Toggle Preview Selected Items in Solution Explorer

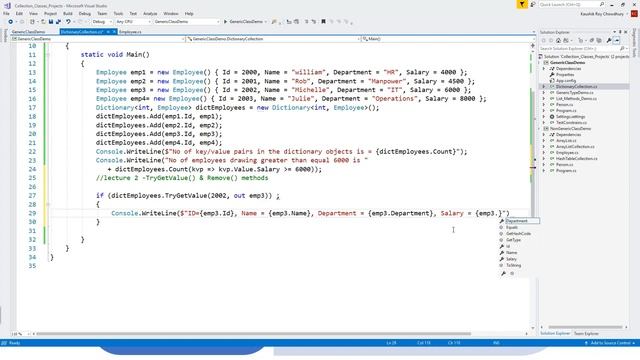point(617,40)
